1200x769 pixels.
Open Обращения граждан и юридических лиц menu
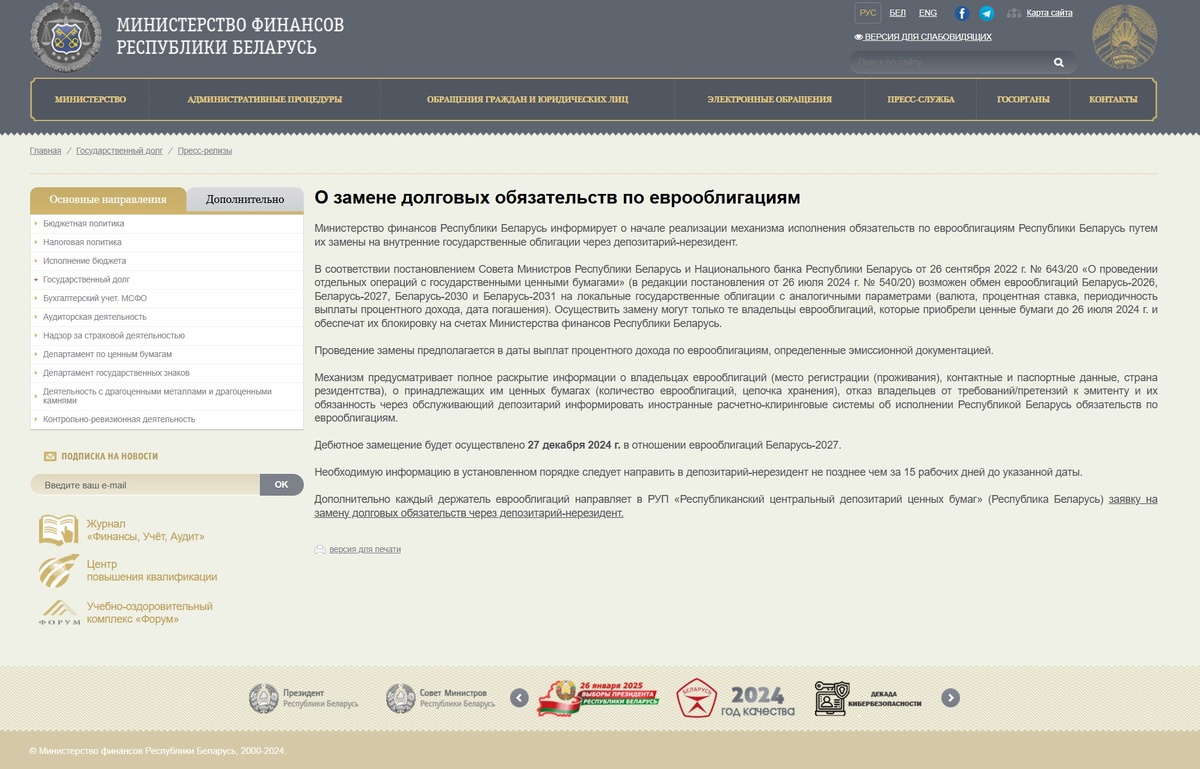click(528, 99)
